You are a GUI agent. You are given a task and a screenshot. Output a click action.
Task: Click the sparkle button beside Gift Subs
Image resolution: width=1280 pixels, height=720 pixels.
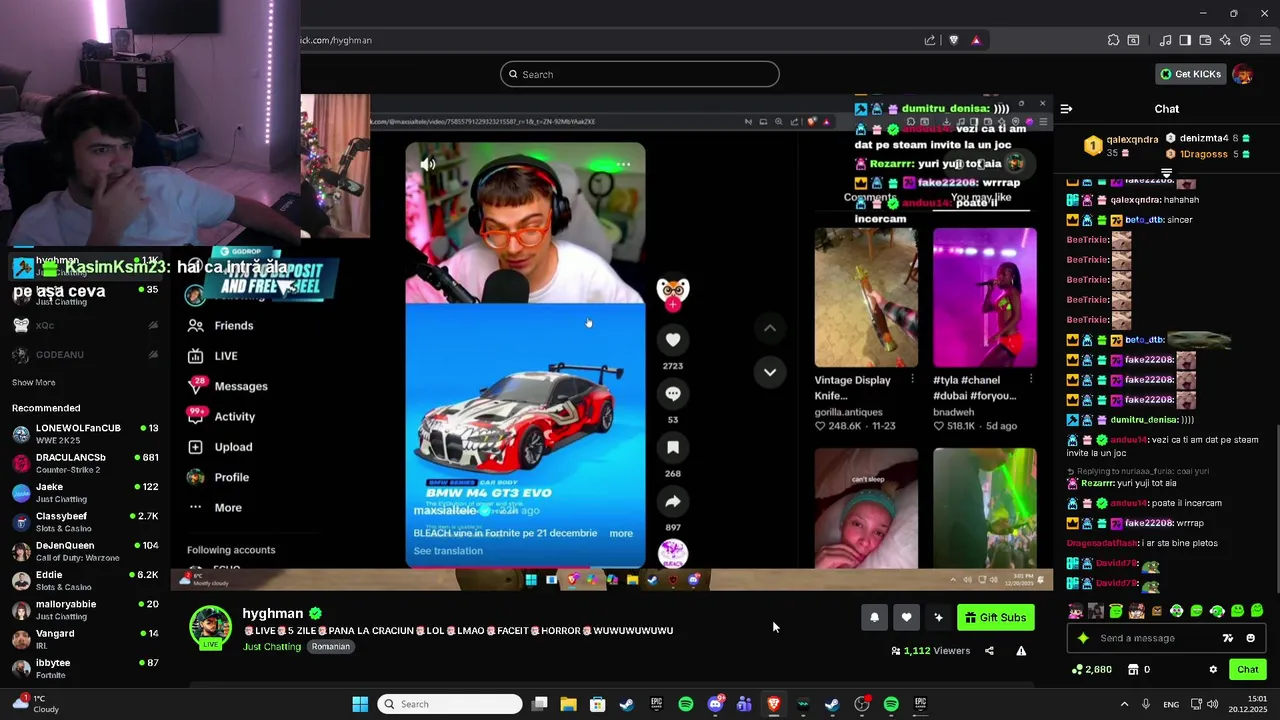pos(938,617)
